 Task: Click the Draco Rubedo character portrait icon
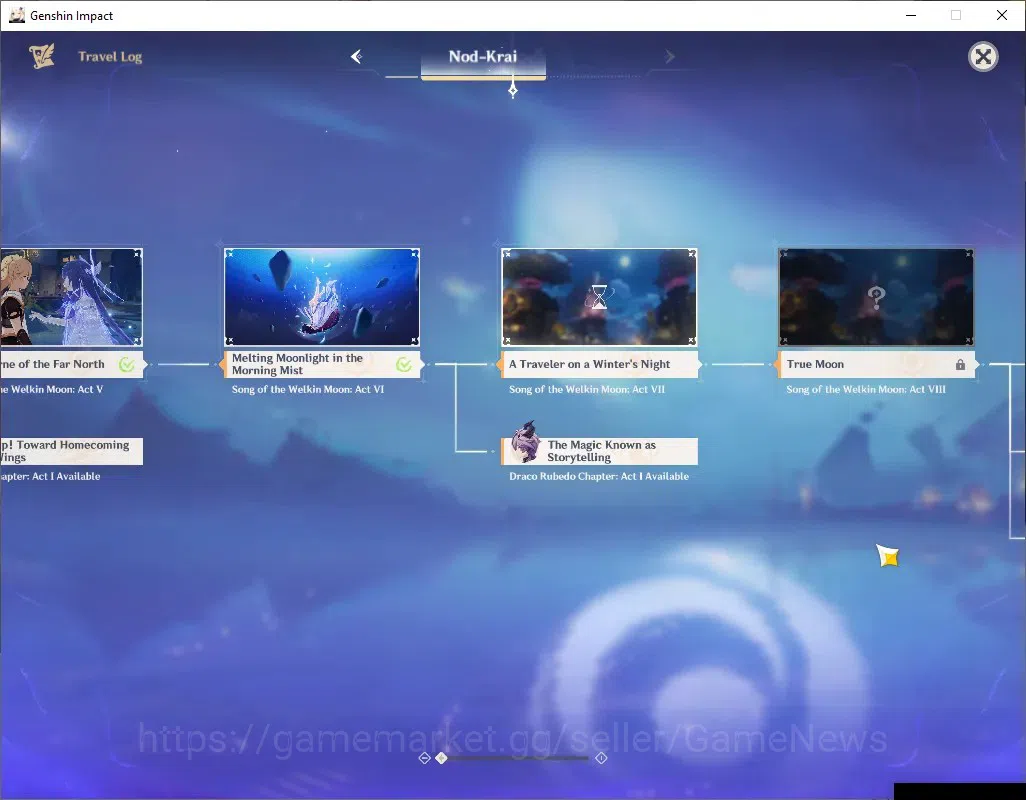tap(525, 442)
